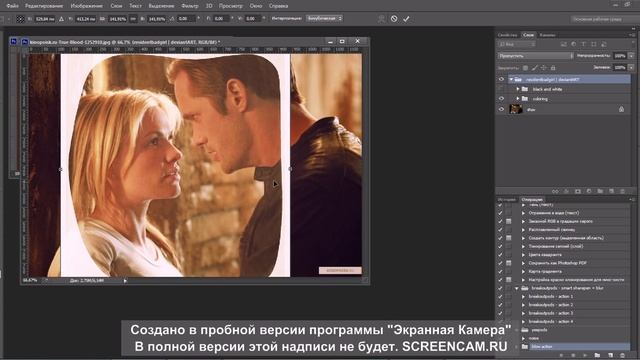The image size is (640, 360).
Task: Create a new action icon in Actions panel
Action: point(611,356)
